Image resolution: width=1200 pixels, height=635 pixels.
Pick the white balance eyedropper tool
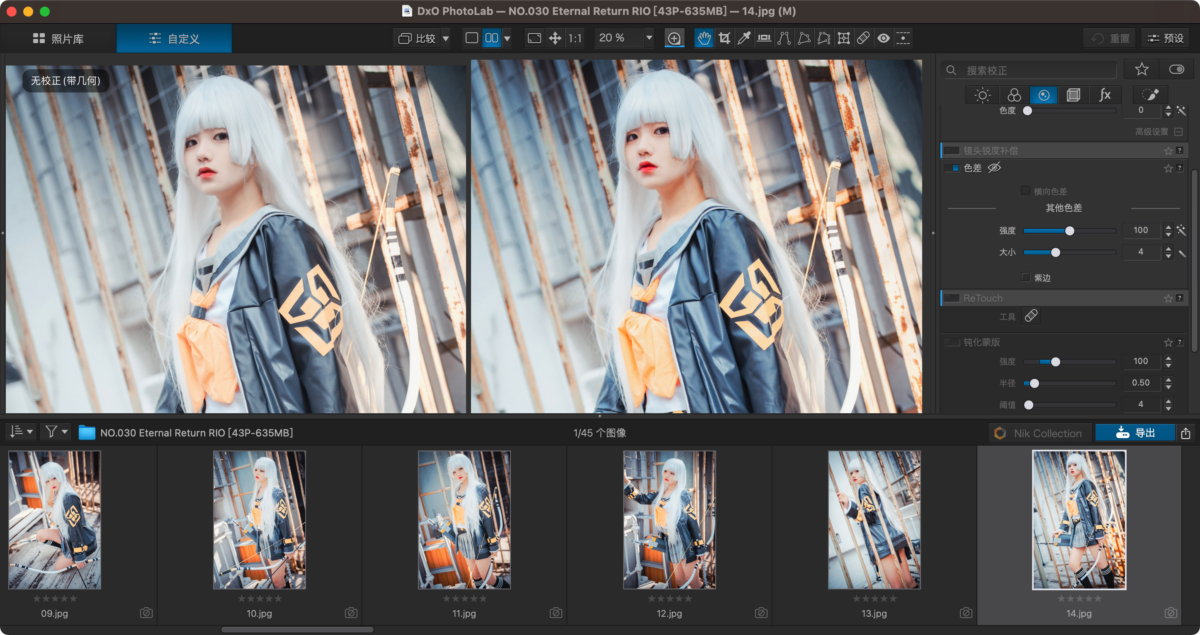744,38
